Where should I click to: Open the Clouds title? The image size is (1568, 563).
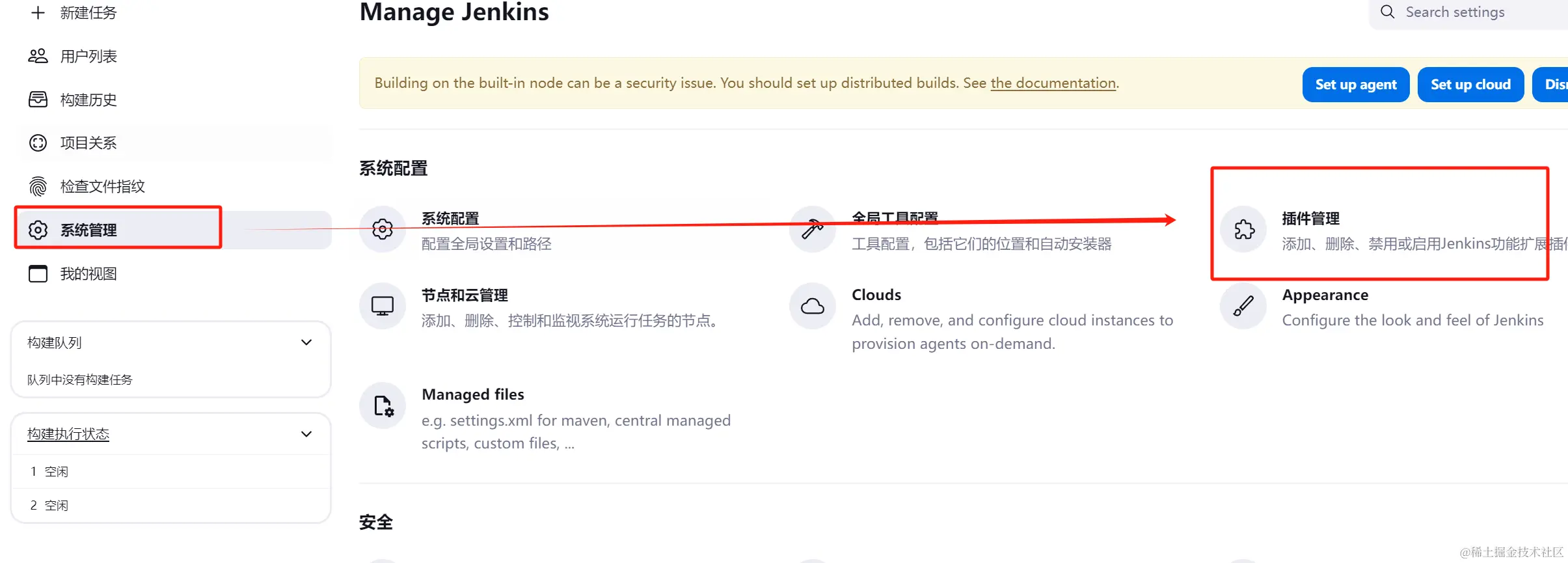pyautogui.click(x=876, y=295)
